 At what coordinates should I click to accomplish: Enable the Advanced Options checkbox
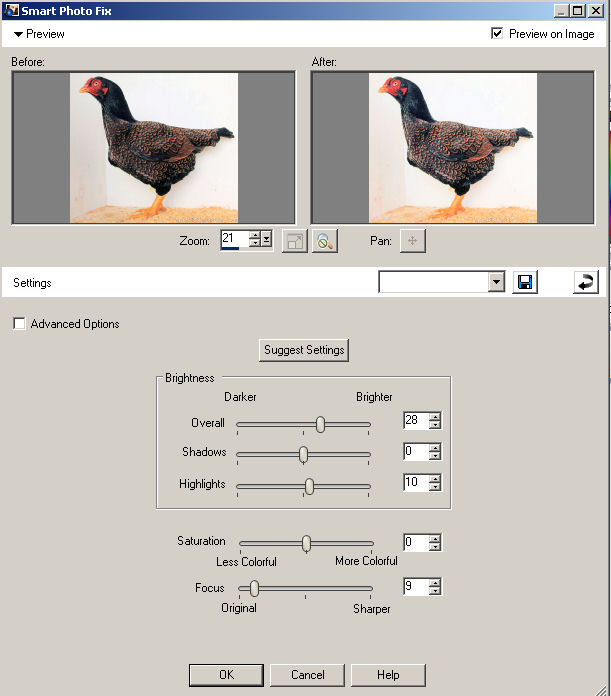tap(19, 324)
